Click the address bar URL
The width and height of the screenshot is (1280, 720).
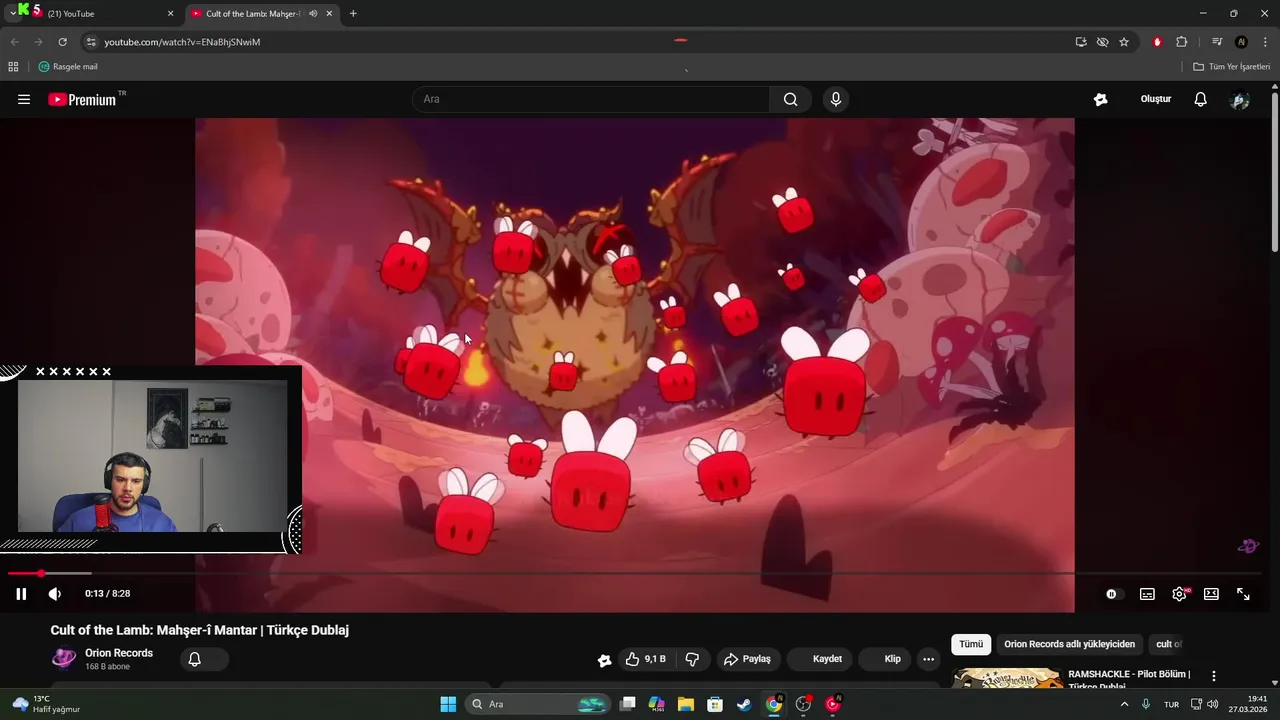point(182,42)
